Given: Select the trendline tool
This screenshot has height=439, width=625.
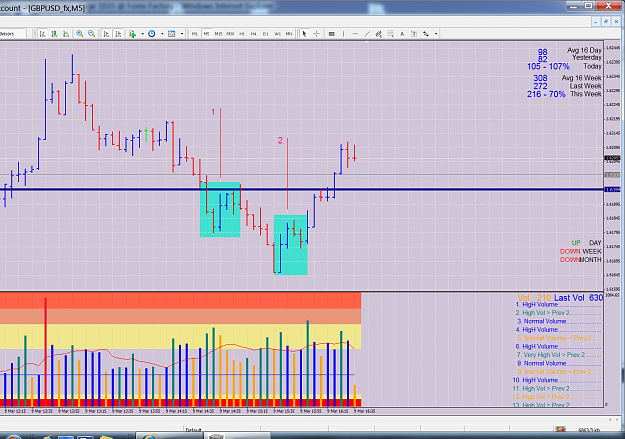Looking at the screenshot, I should point(367,34).
